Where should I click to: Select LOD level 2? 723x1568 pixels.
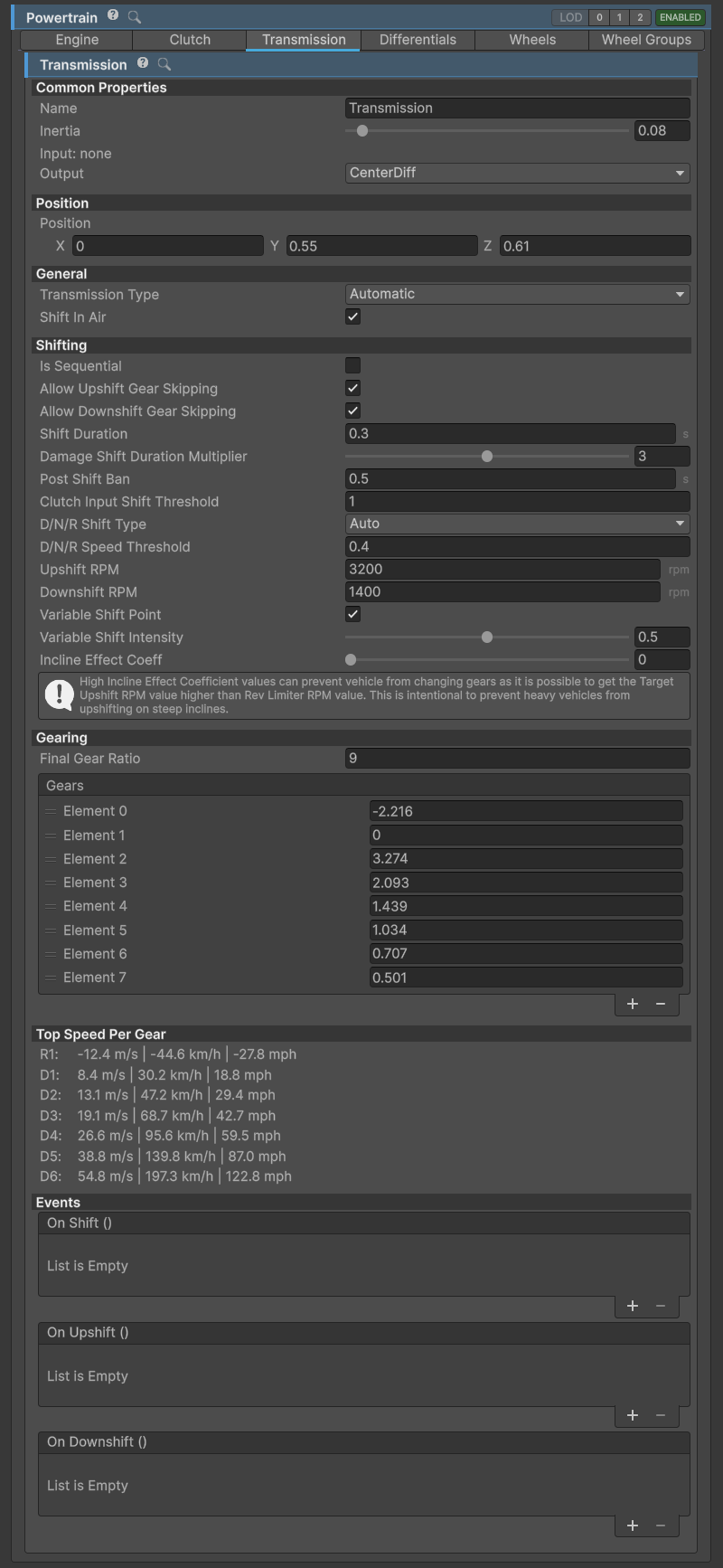click(x=640, y=17)
